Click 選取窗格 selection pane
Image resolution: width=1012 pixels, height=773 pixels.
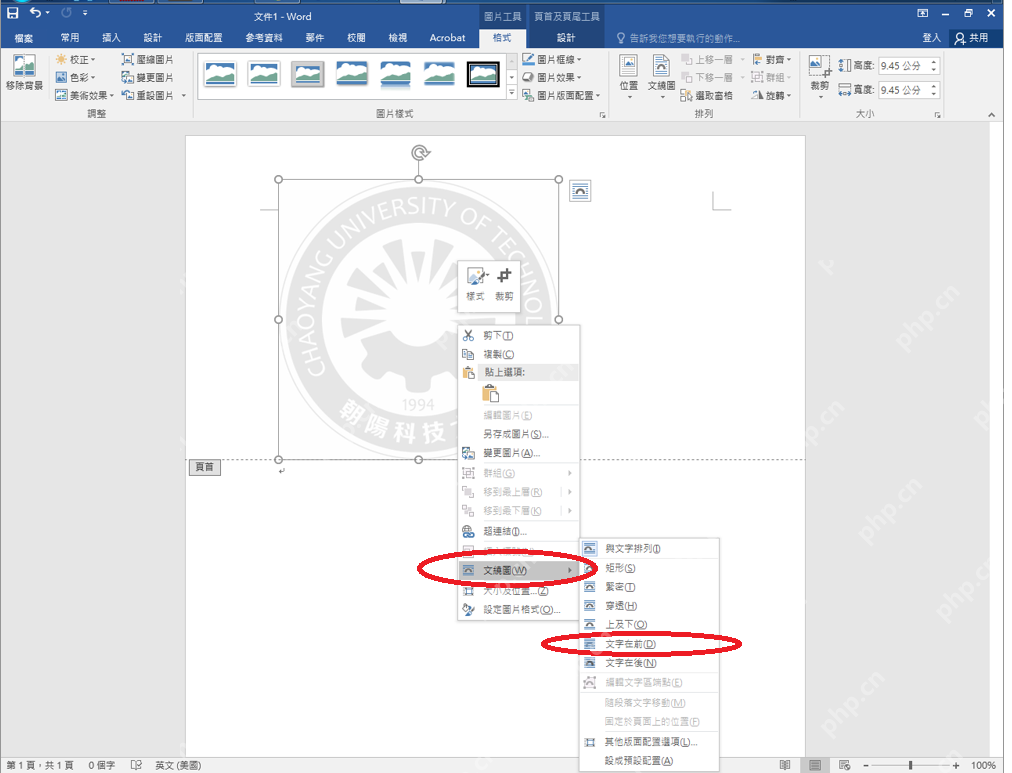707,95
